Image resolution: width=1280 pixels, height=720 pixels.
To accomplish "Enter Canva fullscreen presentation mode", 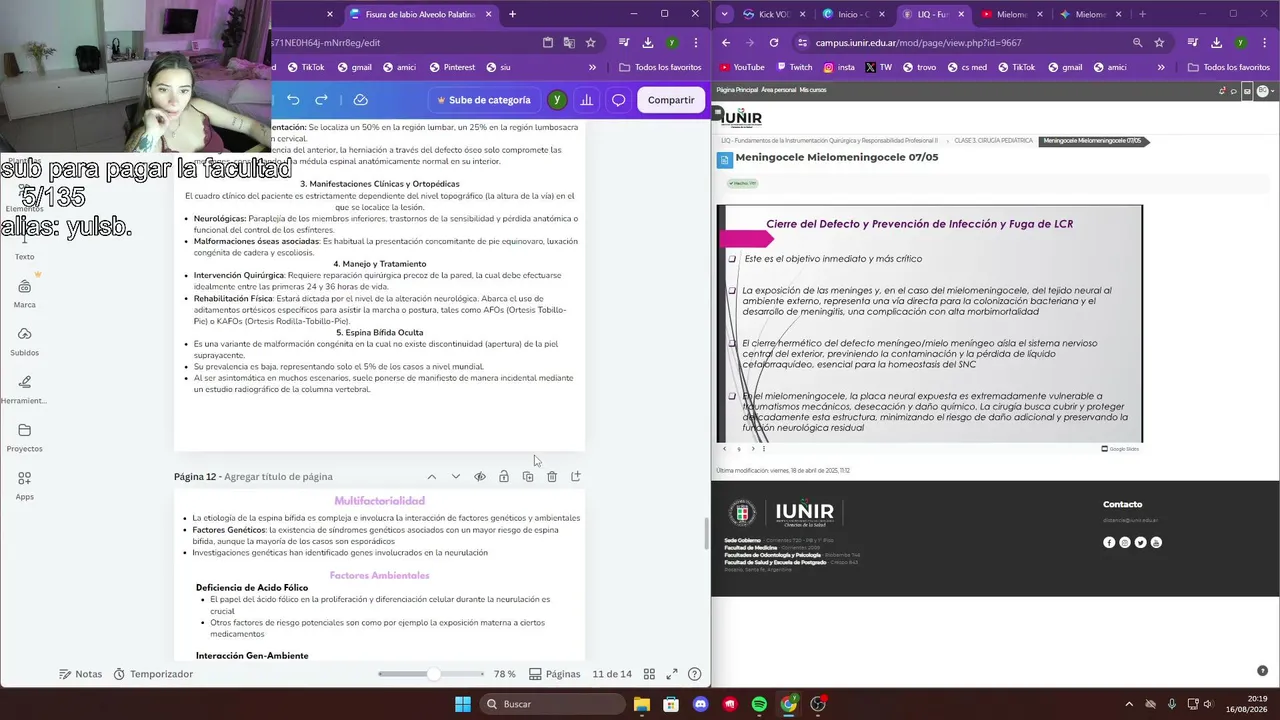I will coord(672,674).
